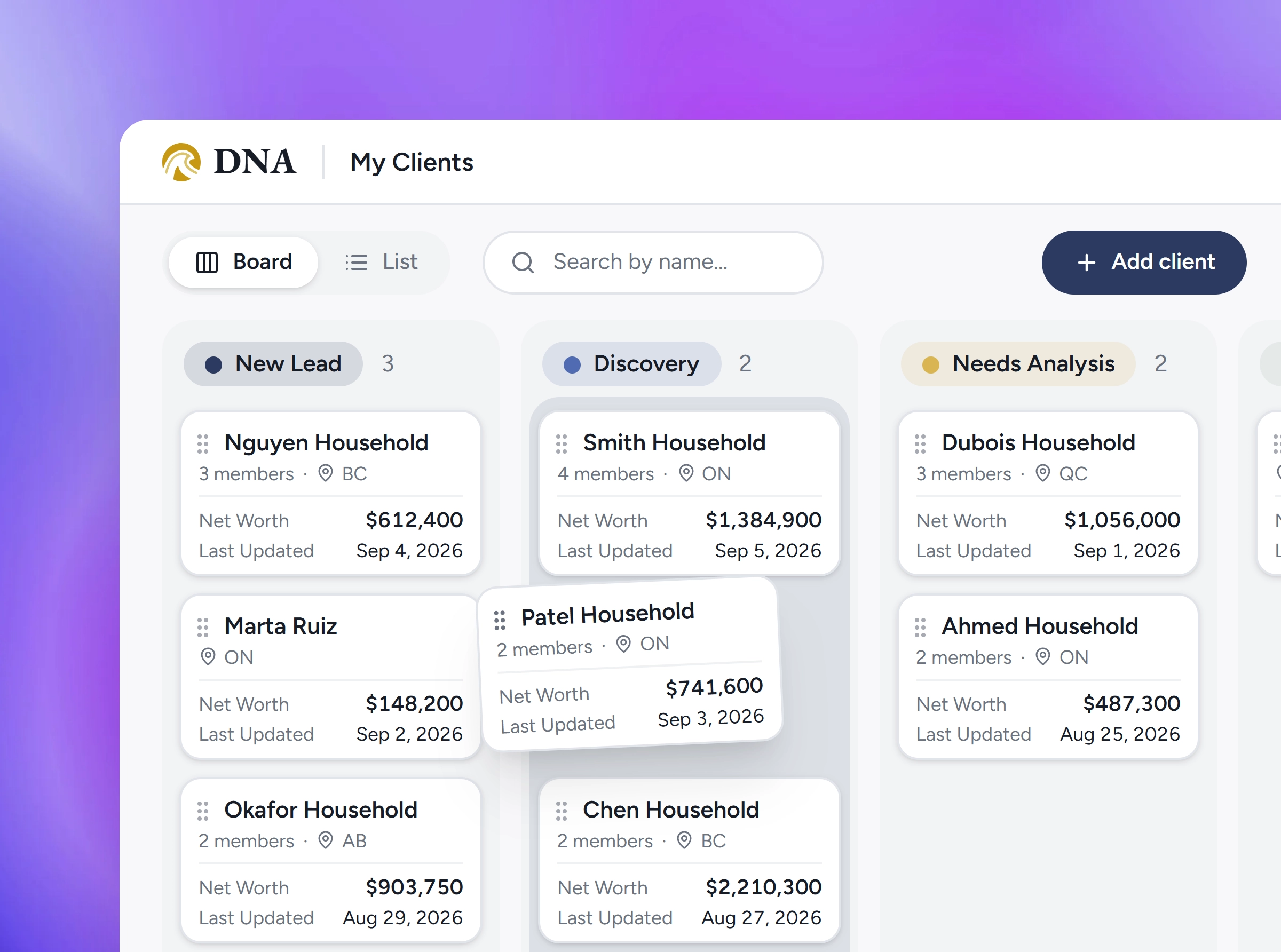
Task: Grab the Marta Ruiz drag handle
Action: tap(203, 627)
